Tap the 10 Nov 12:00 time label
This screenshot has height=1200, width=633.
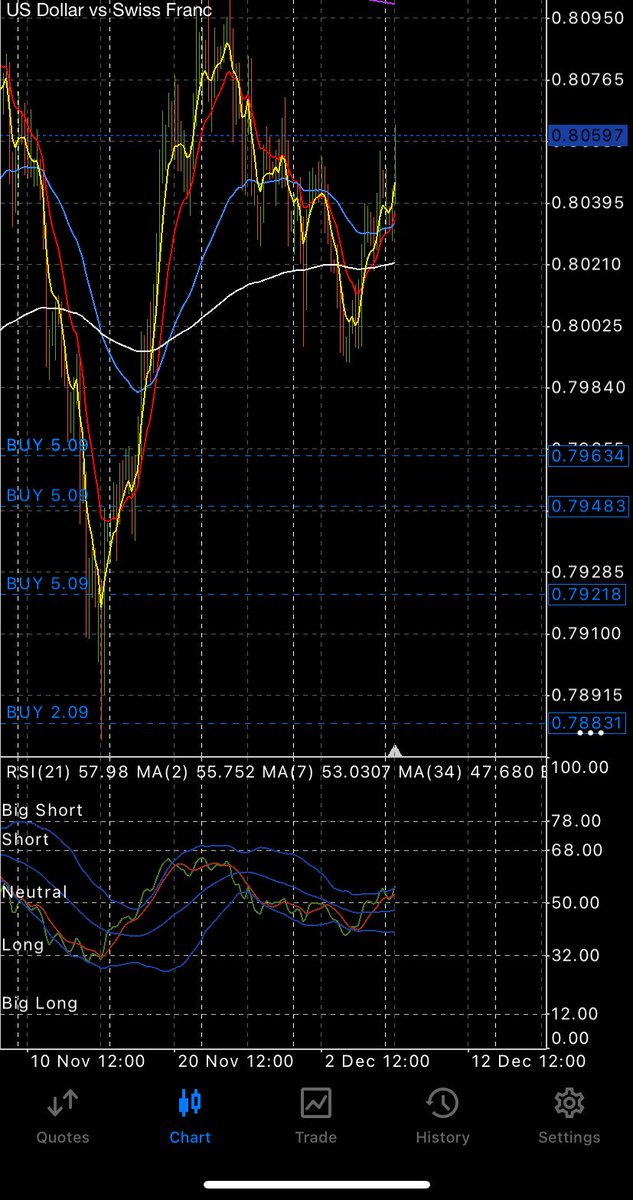click(88, 1061)
